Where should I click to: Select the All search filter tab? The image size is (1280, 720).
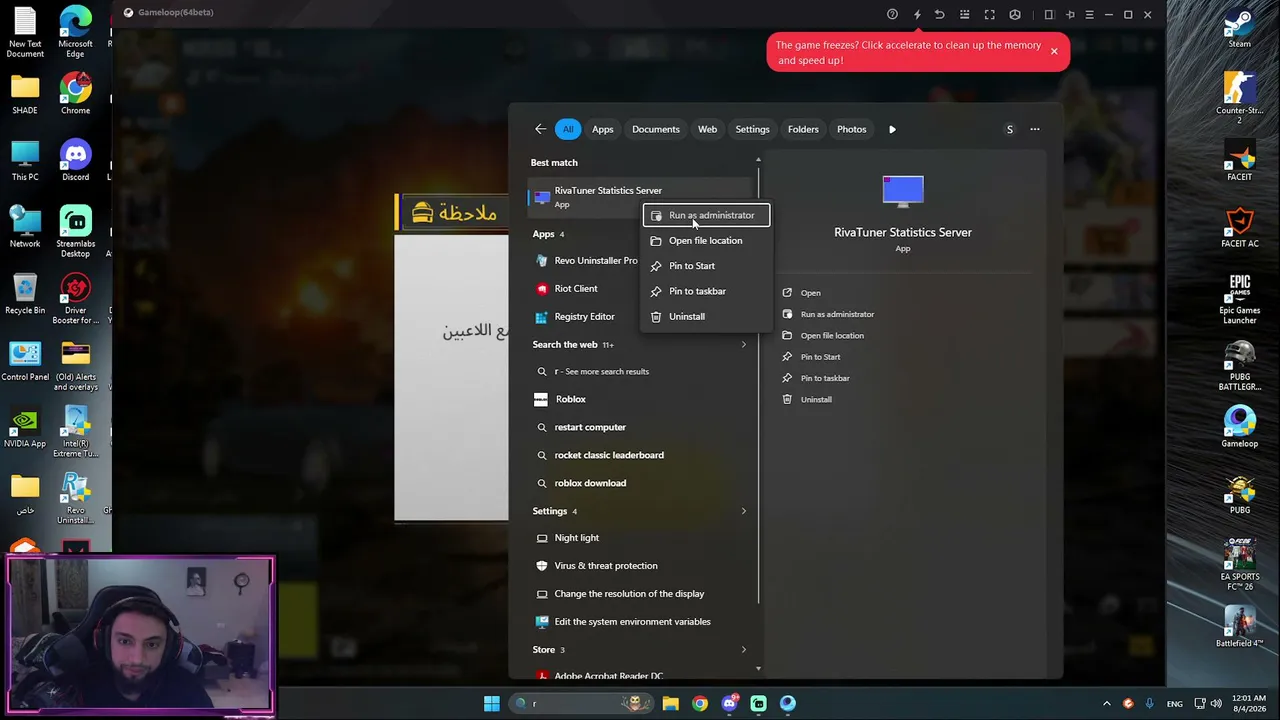coord(568,129)
